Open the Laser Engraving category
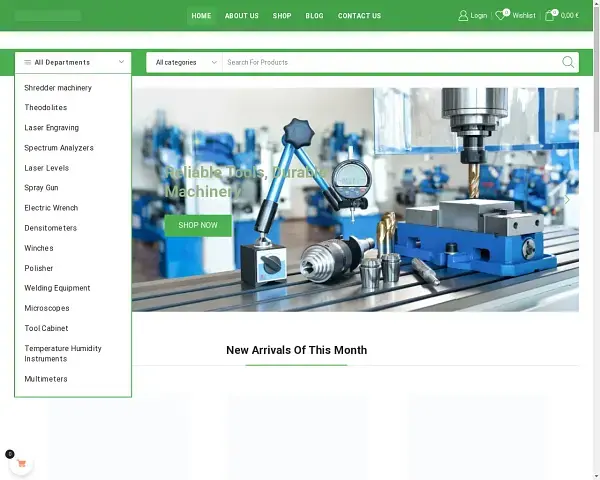The width and height of the screenshot is (600, 480). pyautogui.click(x=52, y=128)
